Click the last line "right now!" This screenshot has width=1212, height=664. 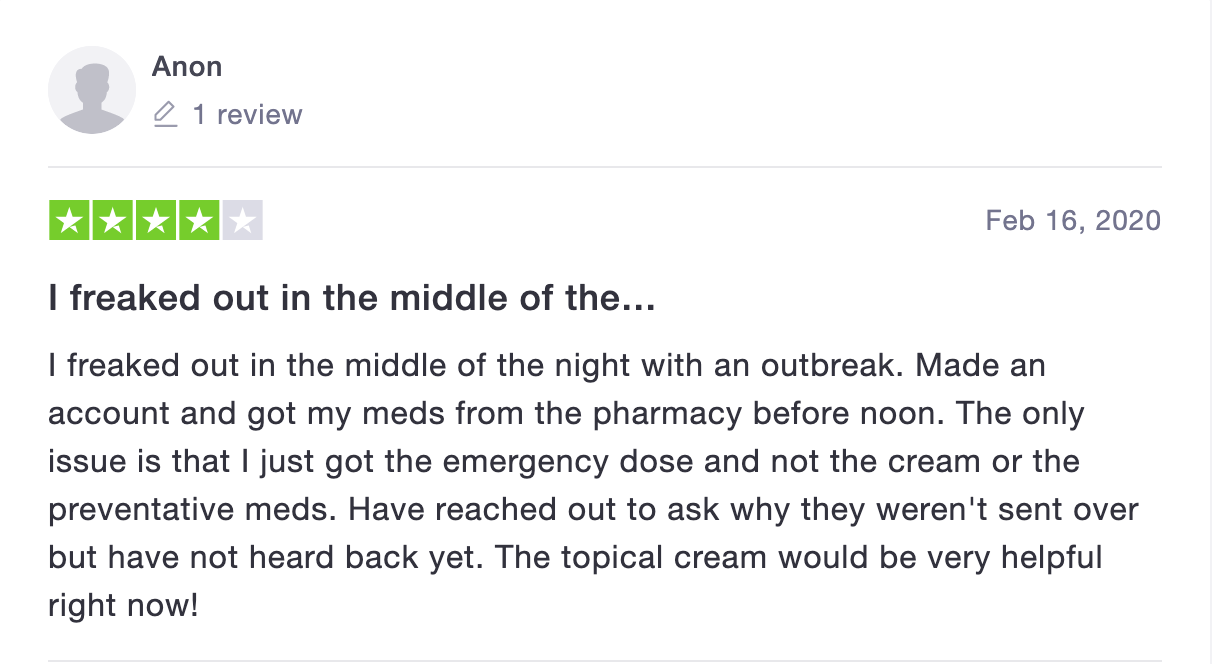tap(123, 605)
